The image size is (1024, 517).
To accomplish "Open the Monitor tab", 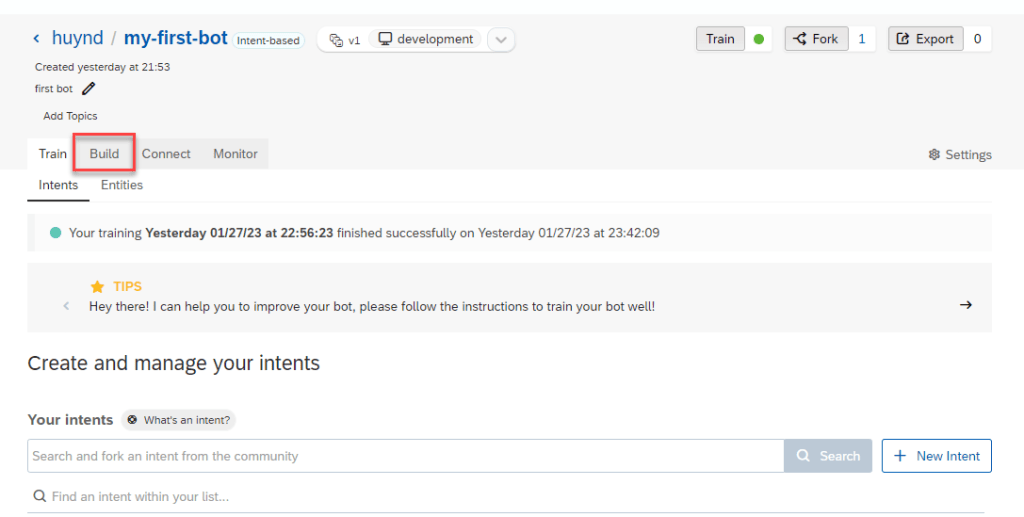I will click(235, 154).
